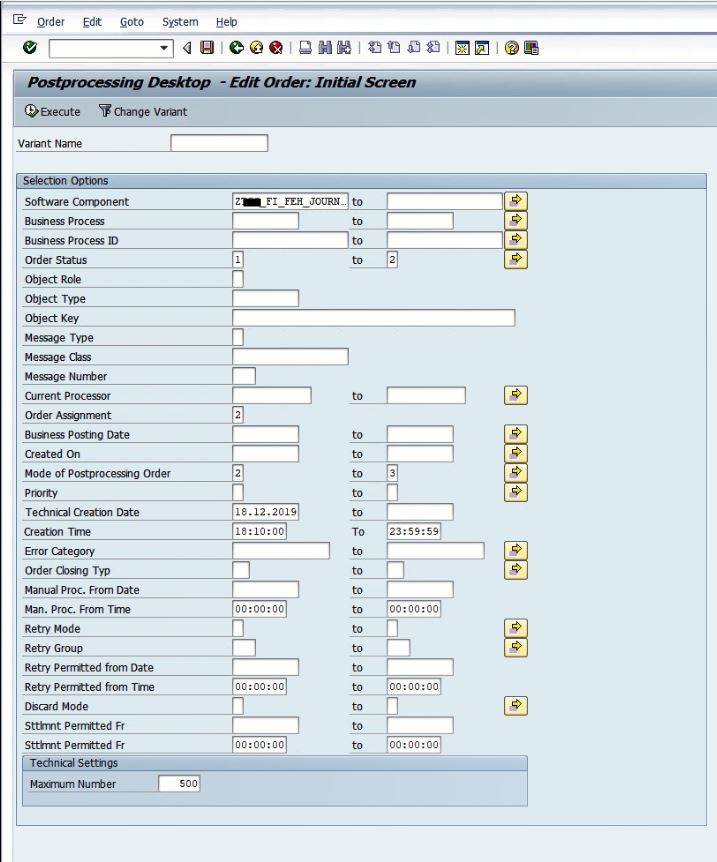This screenshot has width=717, height=862.
Task: Click the Generate Shortcut icon
Action: click(x=482, y=48)
